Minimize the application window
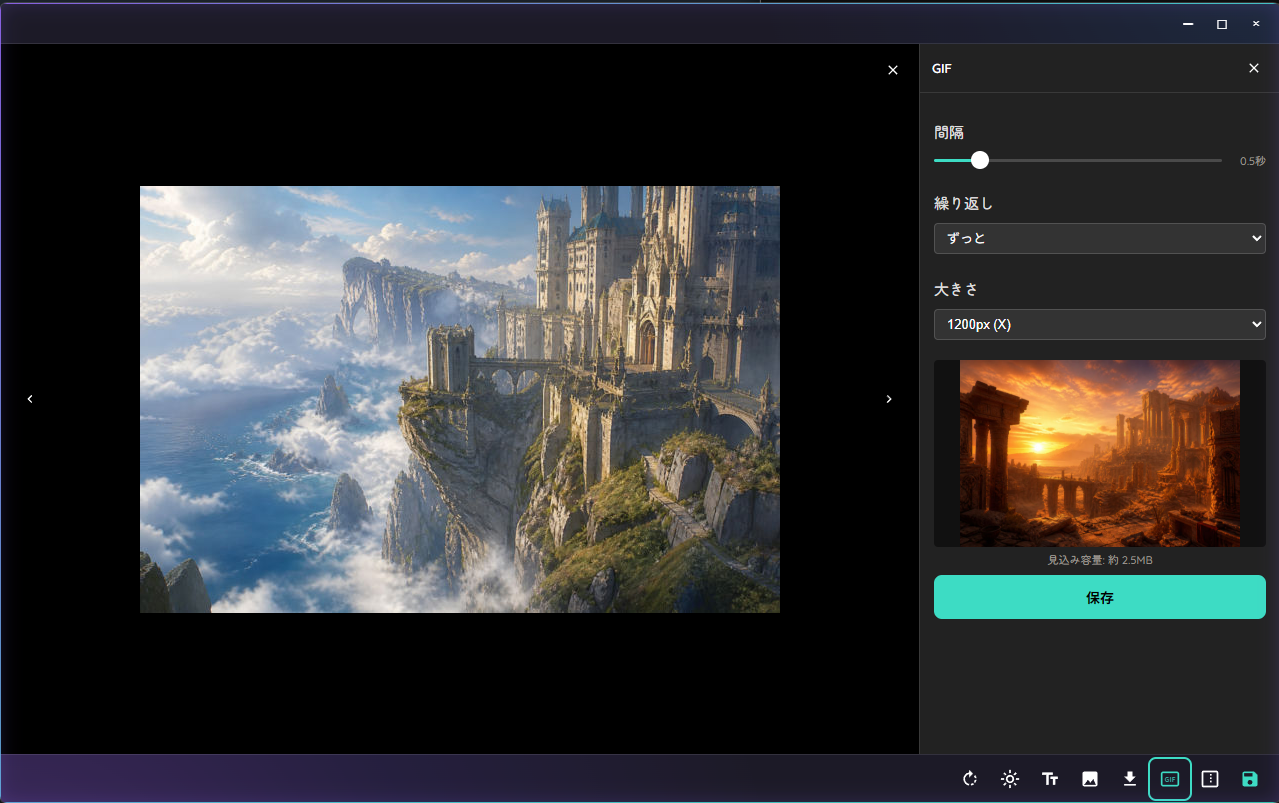The width and height of the screenshot is (1279, 803). point(1187,24)
